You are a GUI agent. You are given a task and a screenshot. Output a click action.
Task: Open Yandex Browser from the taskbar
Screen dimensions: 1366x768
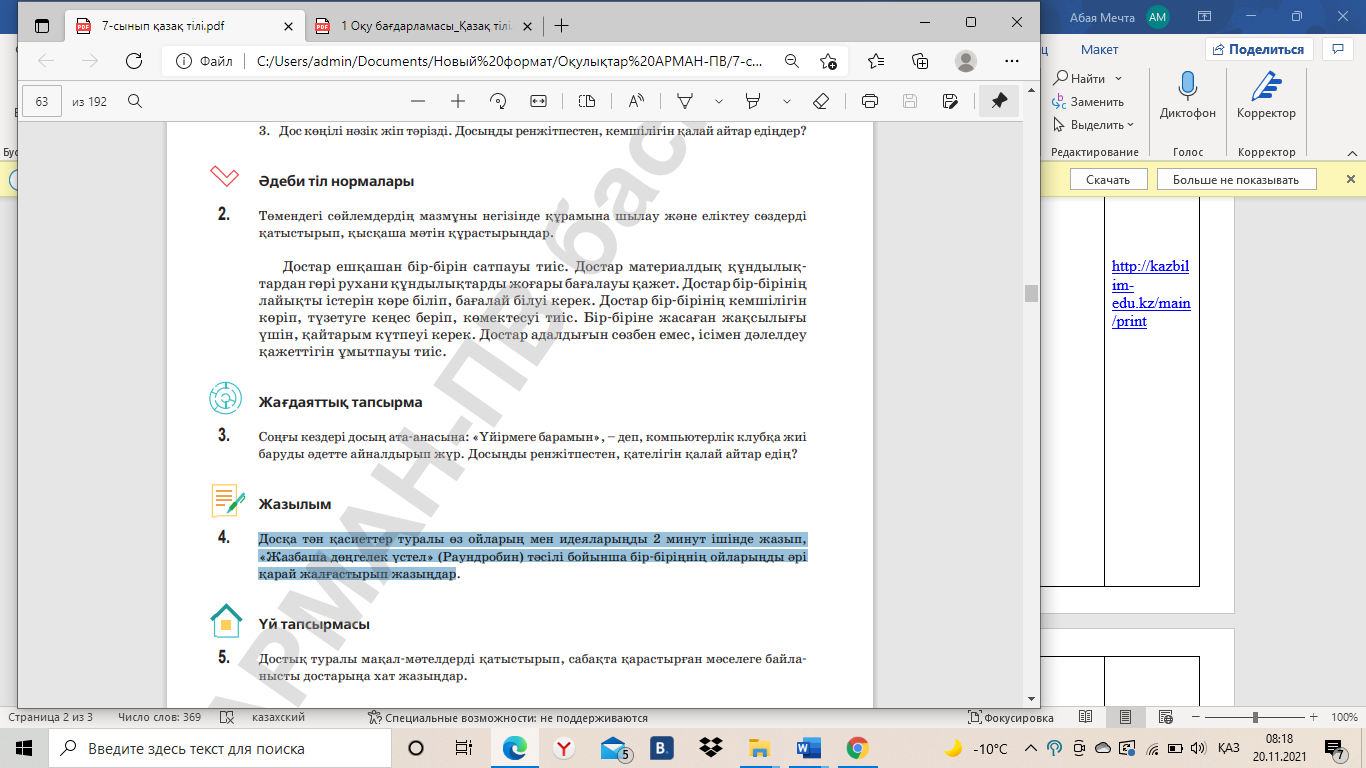564,748
